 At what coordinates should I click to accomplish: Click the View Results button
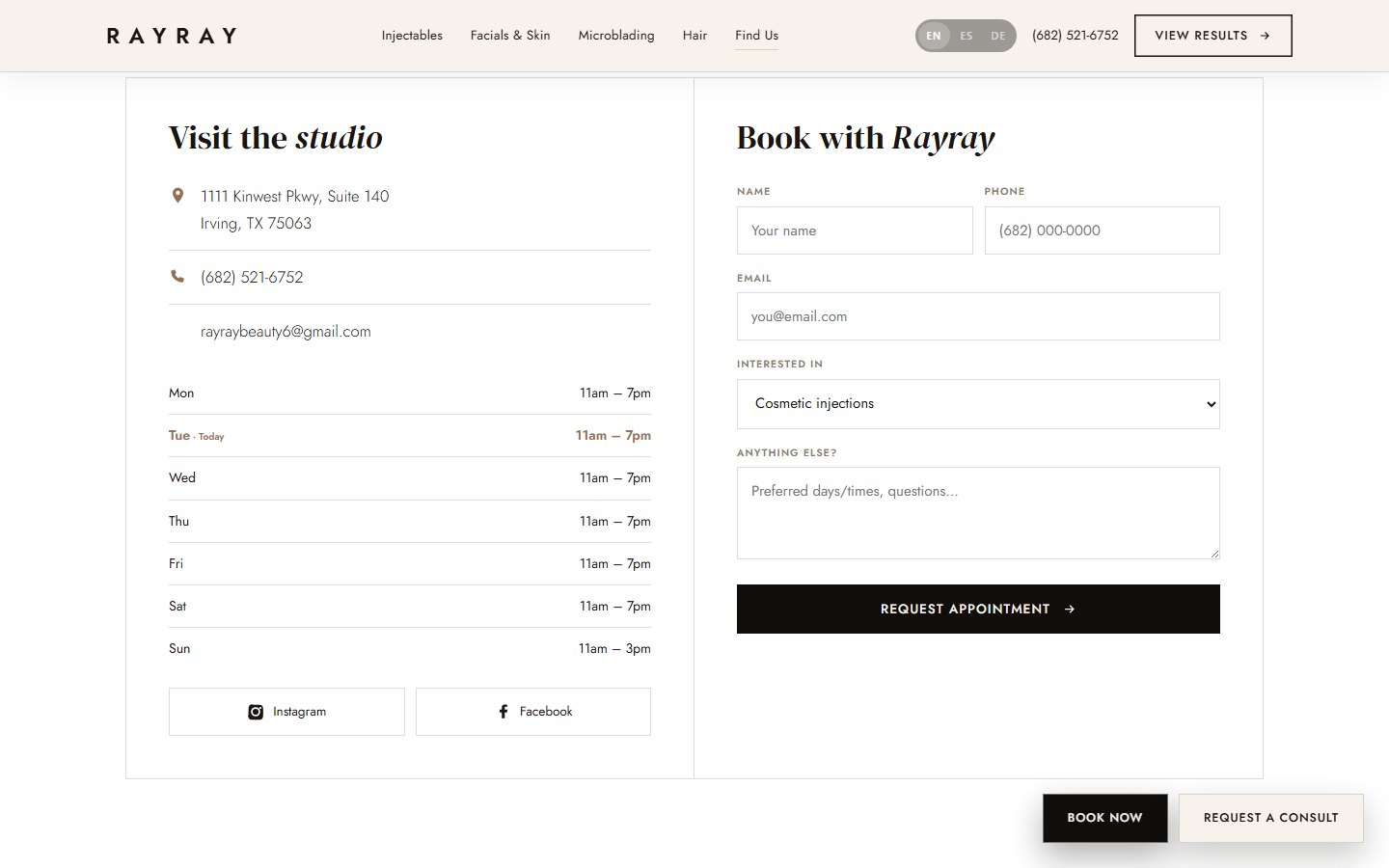point(1212,36)
